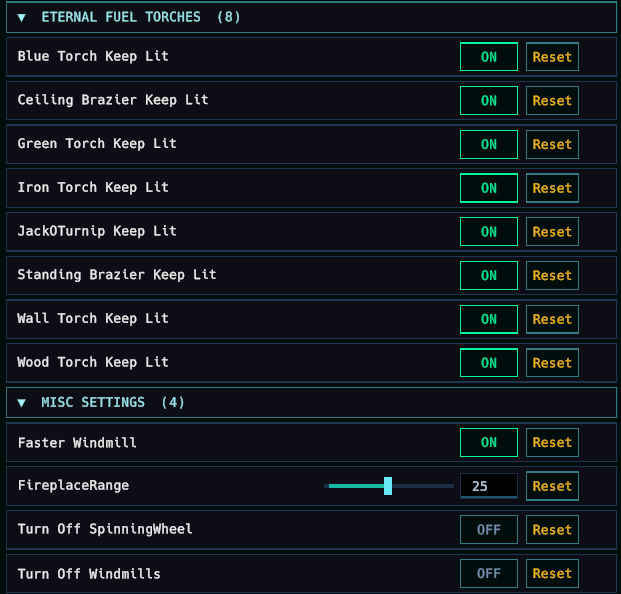Screen dimensions: 621x594
Task: Reset the FireplaceRange value
Action: point(552,486)
